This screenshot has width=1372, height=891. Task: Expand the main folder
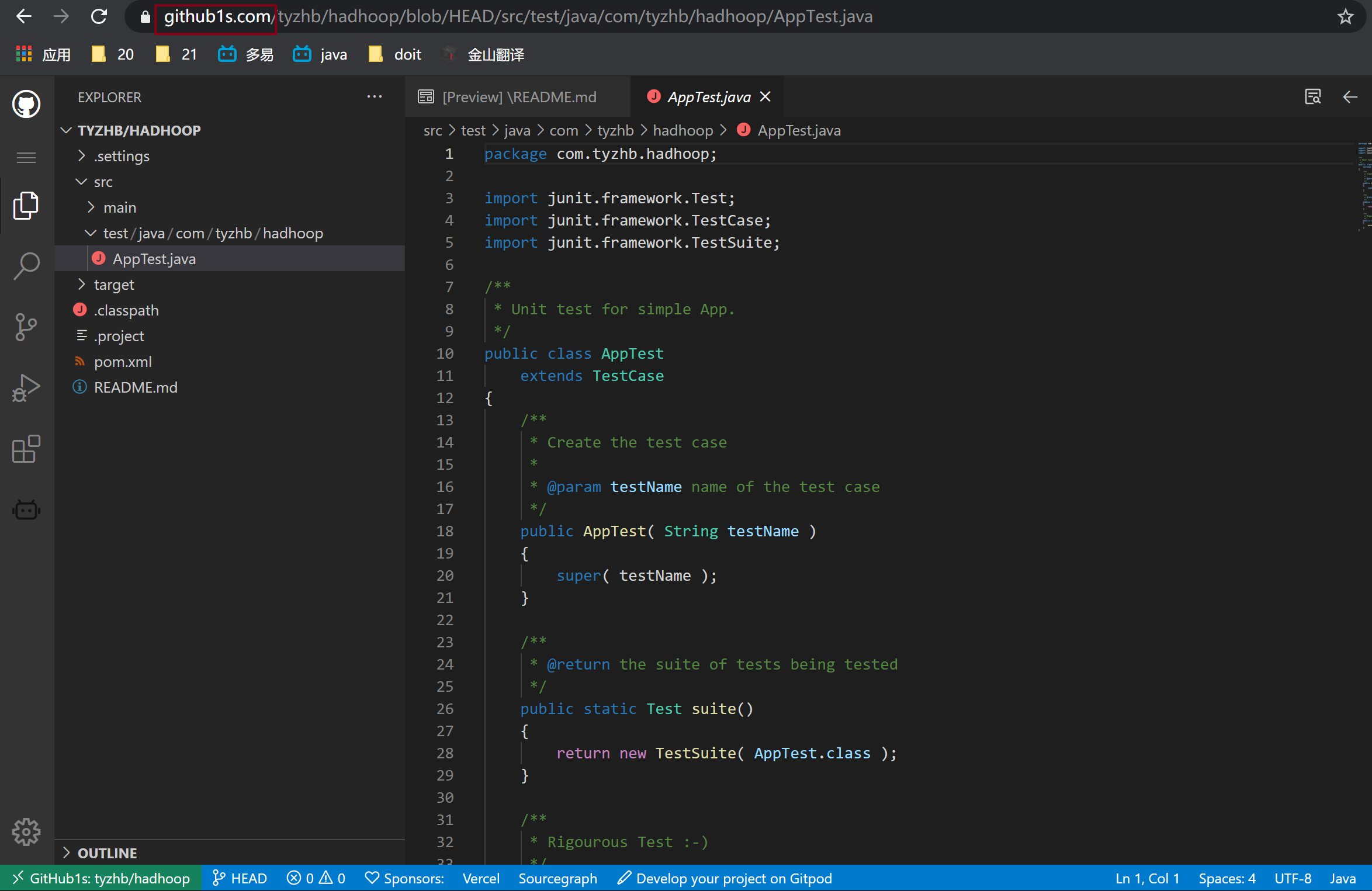click(x=119, y=207)
